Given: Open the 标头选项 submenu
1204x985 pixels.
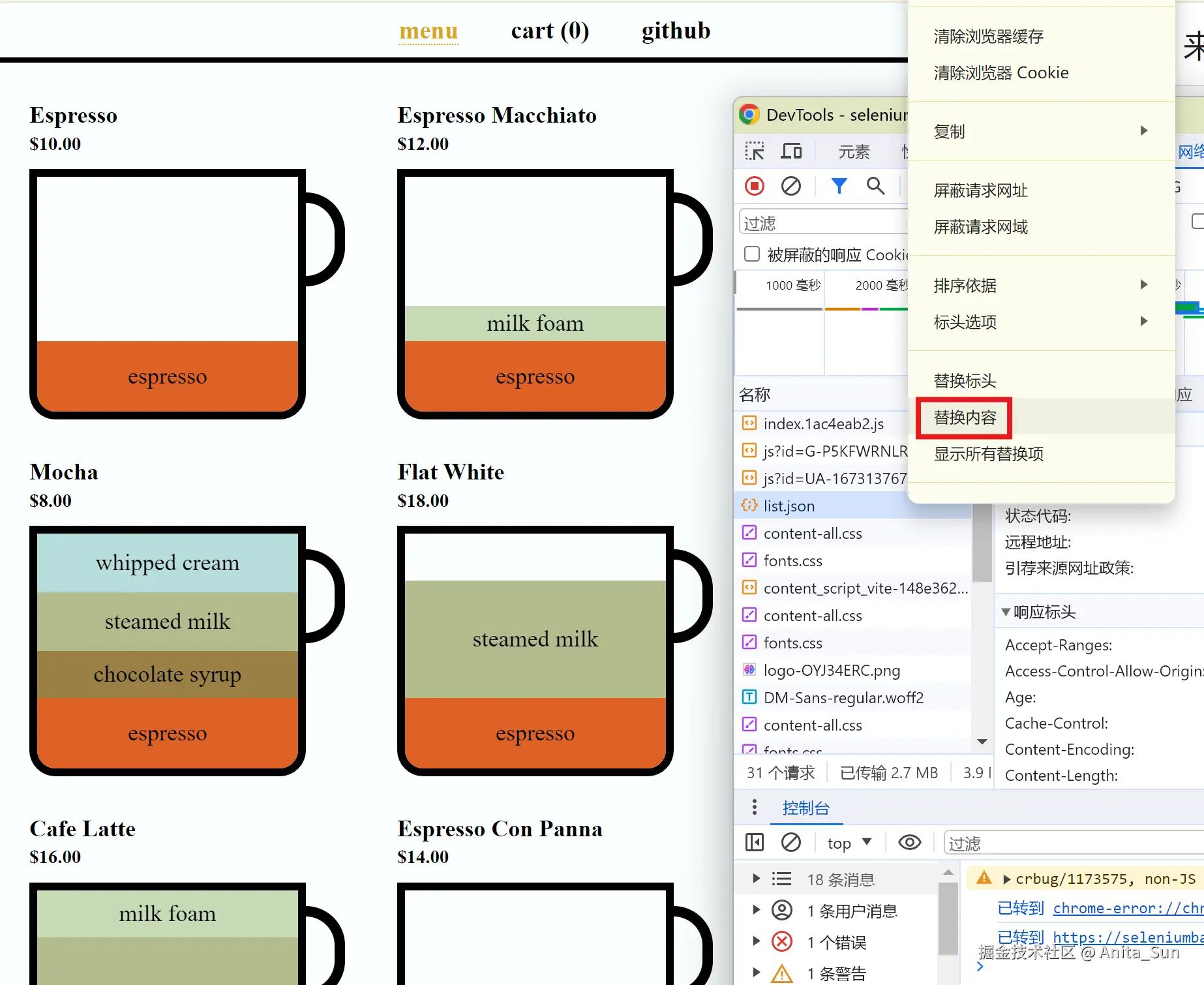Looking at the screenshot, I should [1042, 322].
